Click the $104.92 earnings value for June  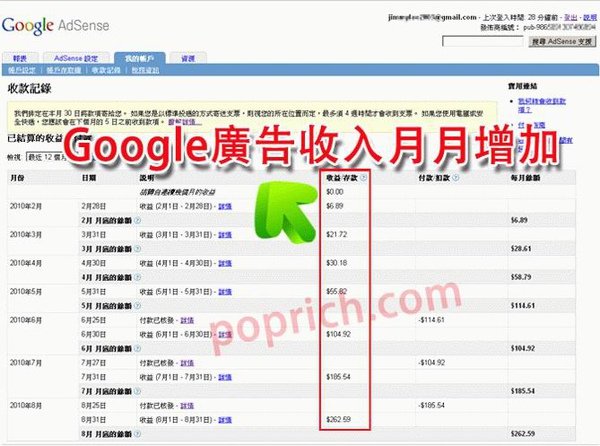click(338, 334)
